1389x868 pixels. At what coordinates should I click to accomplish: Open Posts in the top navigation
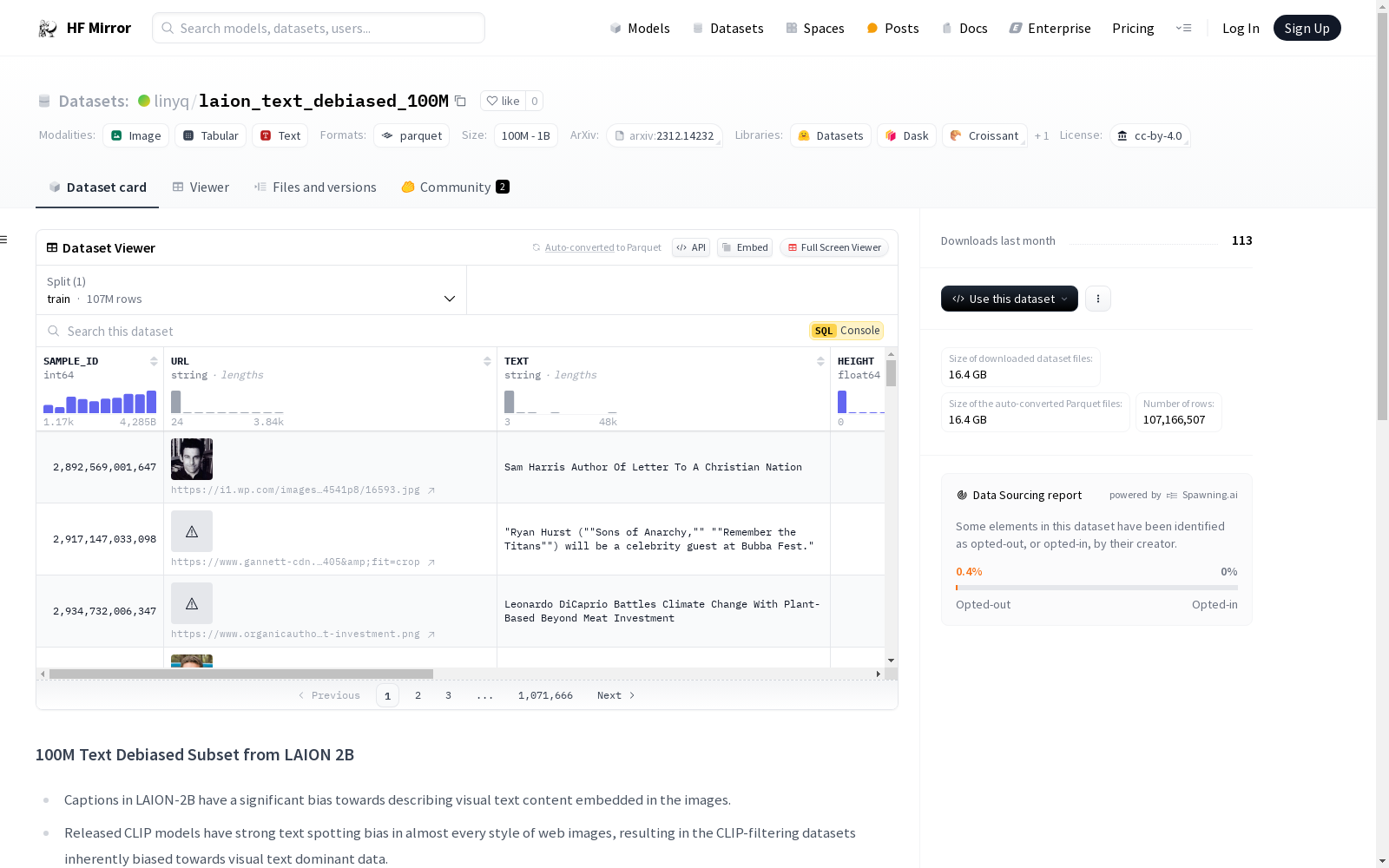coord(892,29)
